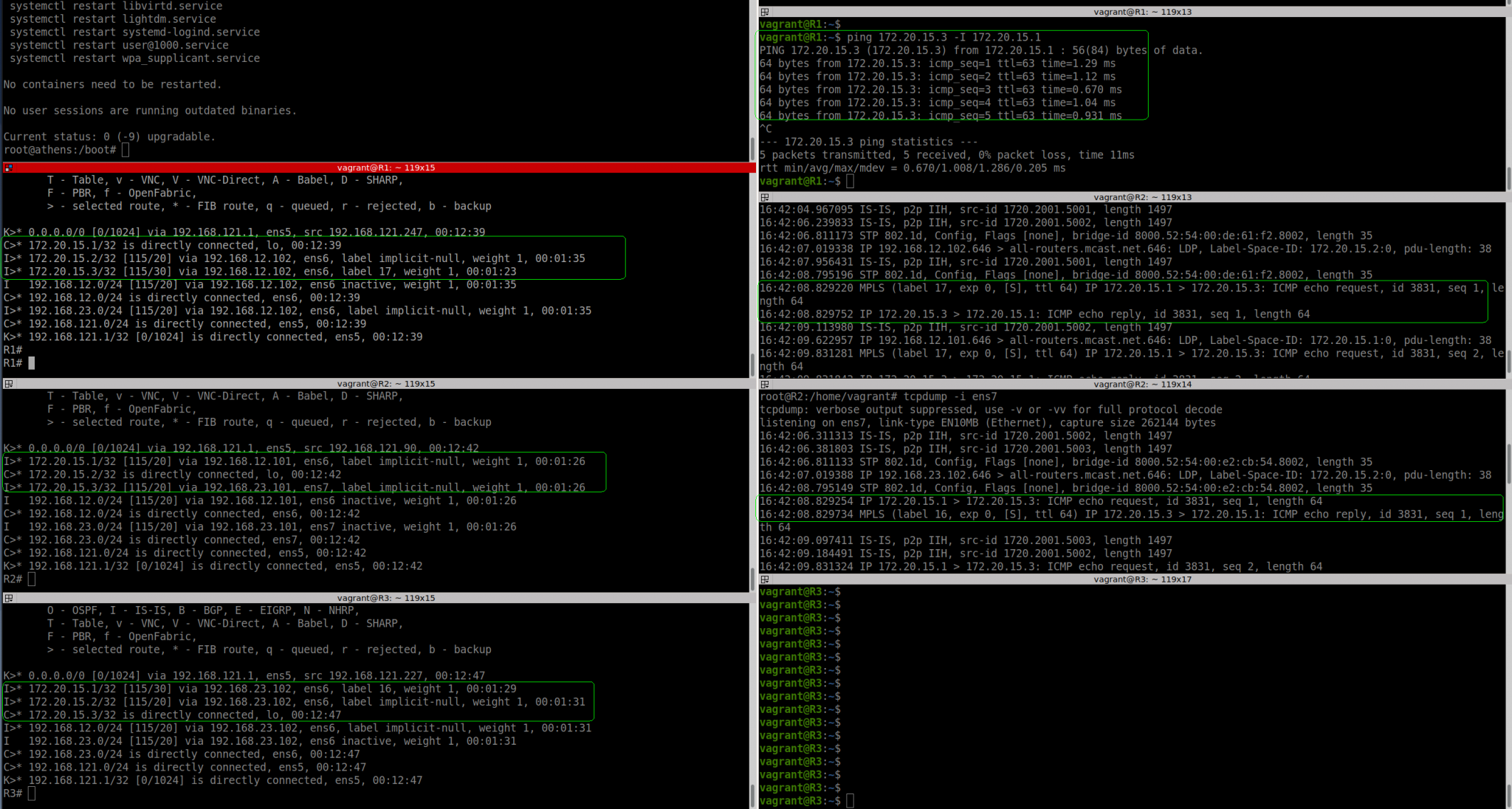Viewport: 1512px width, 809px height.
Task: Open group menu icon of vagrant@R2 119x13 titlebar
Action: pos(765,197)
